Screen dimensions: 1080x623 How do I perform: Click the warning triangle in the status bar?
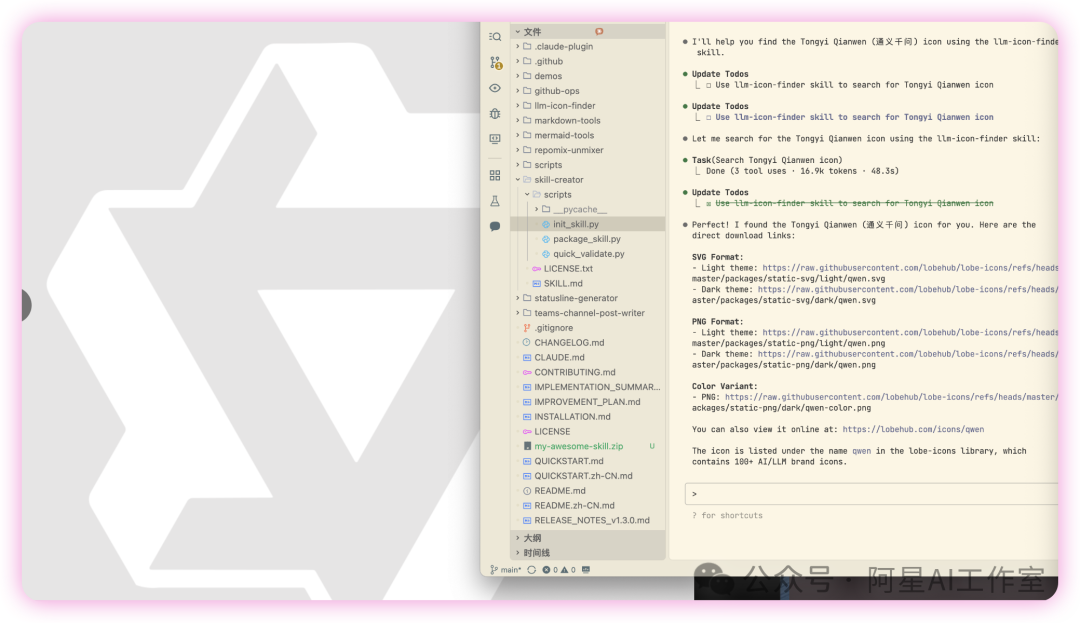click(x=565, y=570)
